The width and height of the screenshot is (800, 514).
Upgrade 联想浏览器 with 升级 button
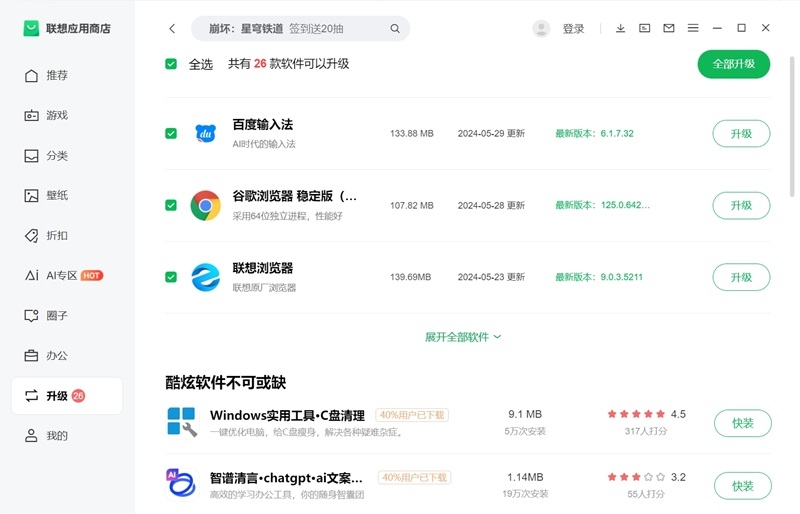[741, 277]
